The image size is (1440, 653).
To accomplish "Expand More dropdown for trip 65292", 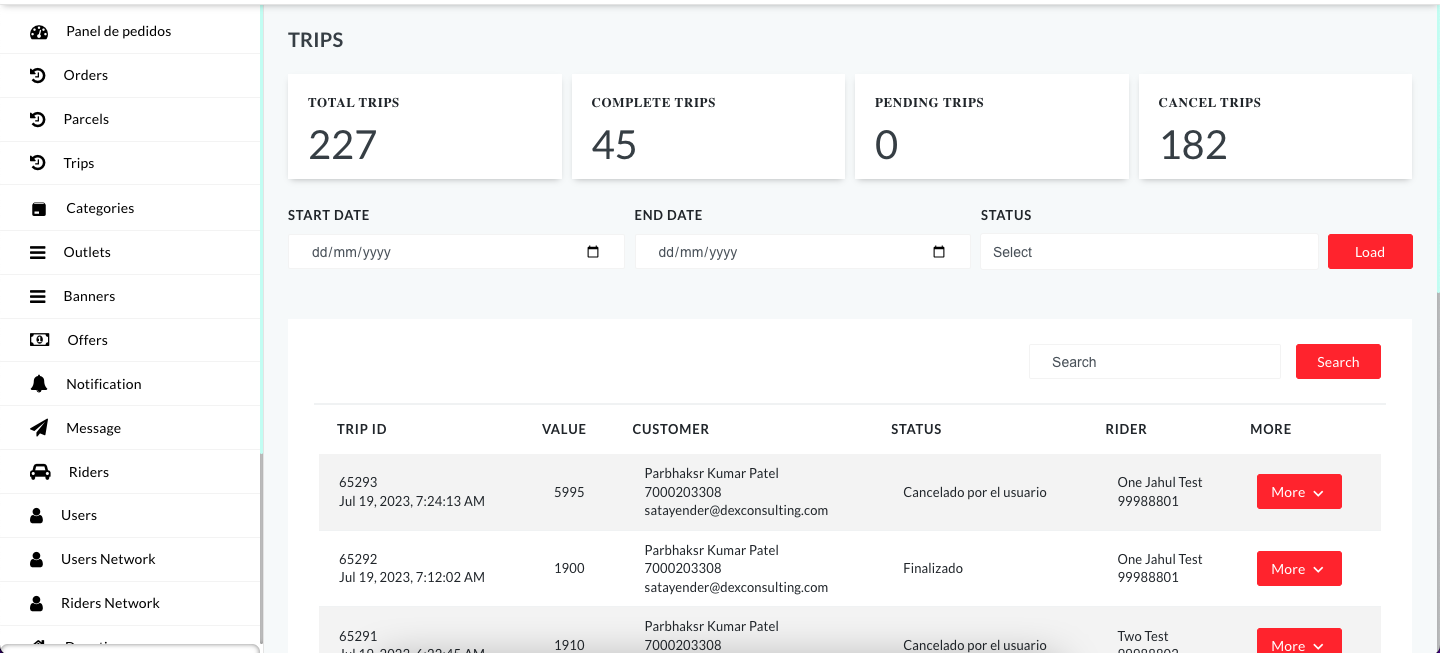I will tap(1298, 569).
